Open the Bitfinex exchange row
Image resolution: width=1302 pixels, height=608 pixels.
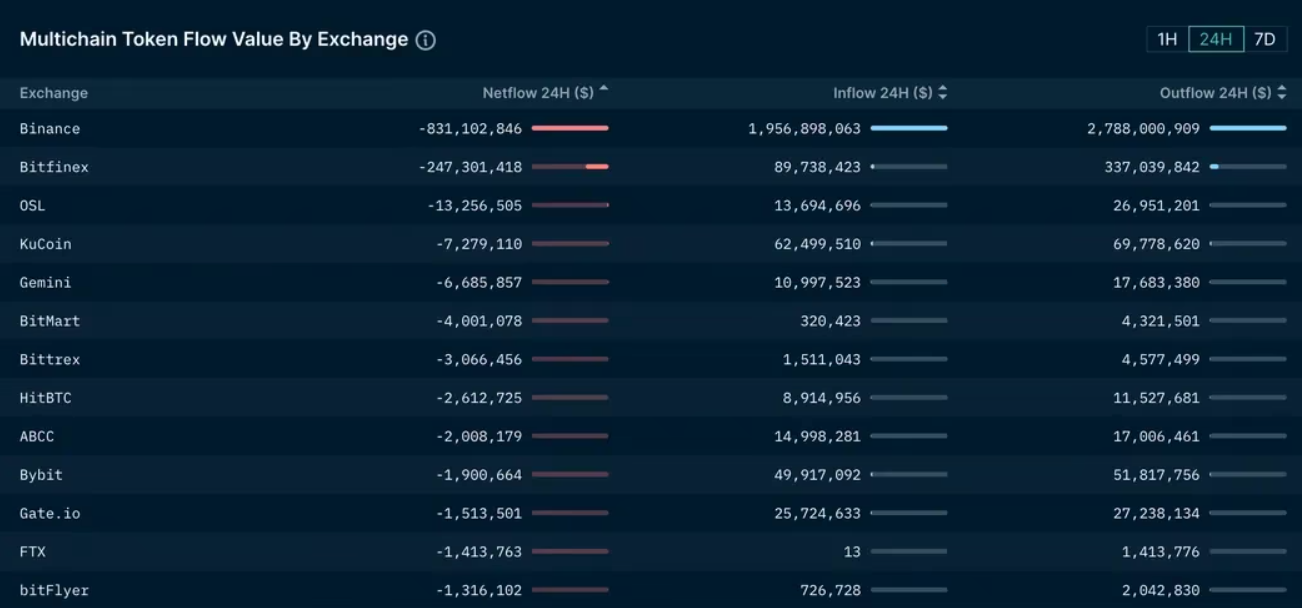tap(54, 167)
